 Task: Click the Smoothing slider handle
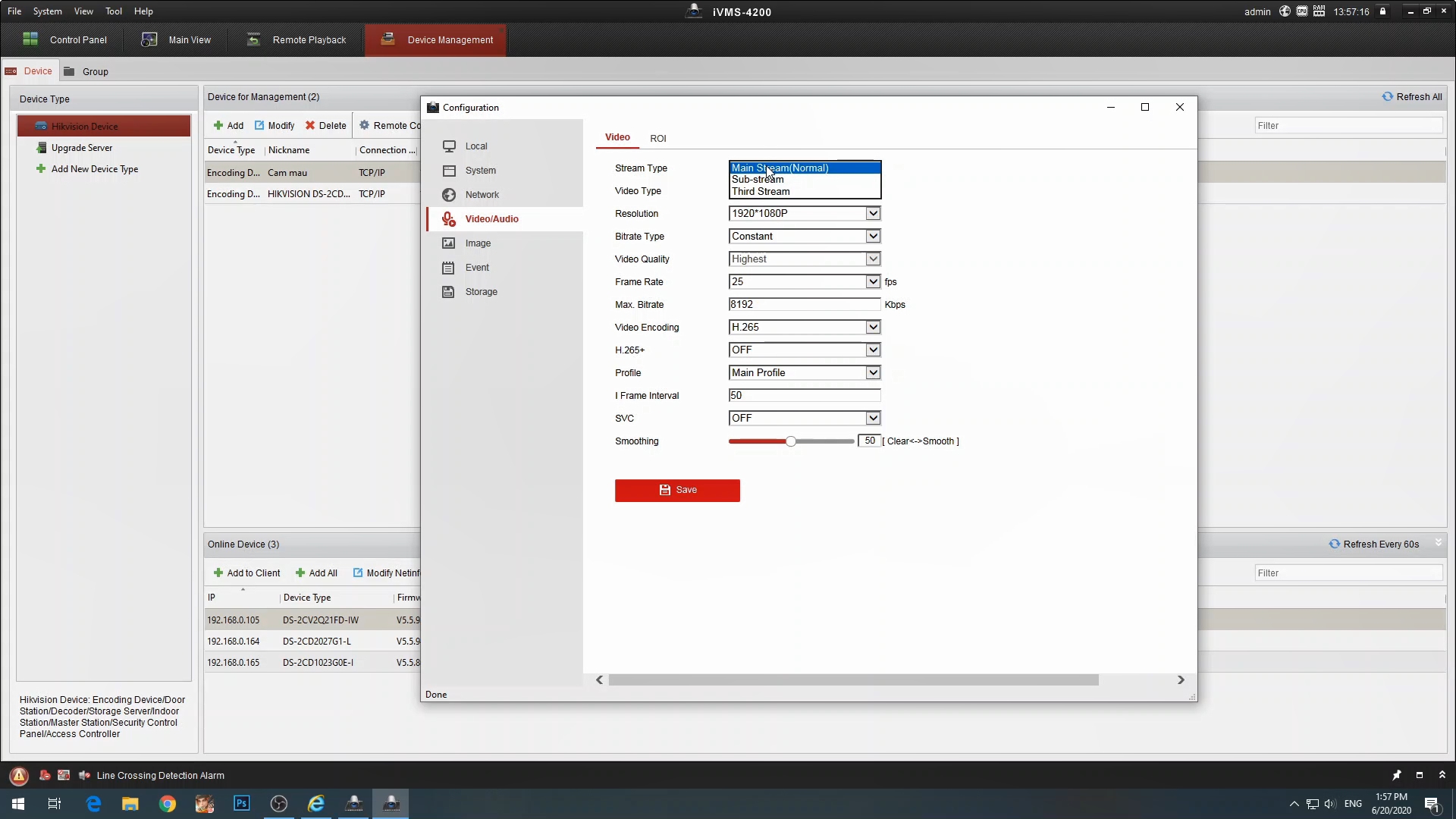click(x=791, y=441)
